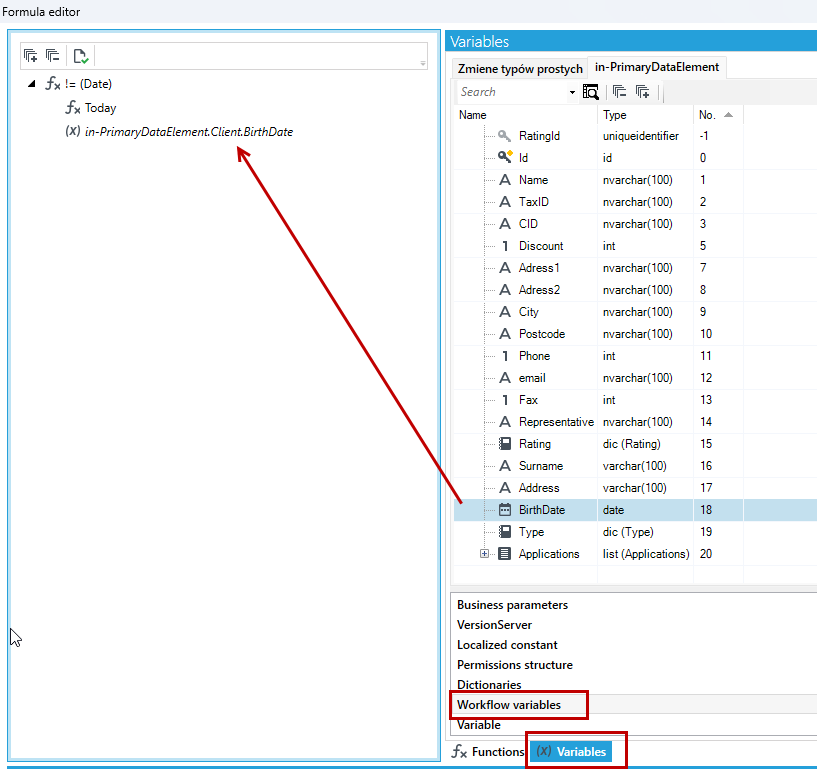
Task: Click the list icon beside Applications
Action: click(x=504, y=553)
